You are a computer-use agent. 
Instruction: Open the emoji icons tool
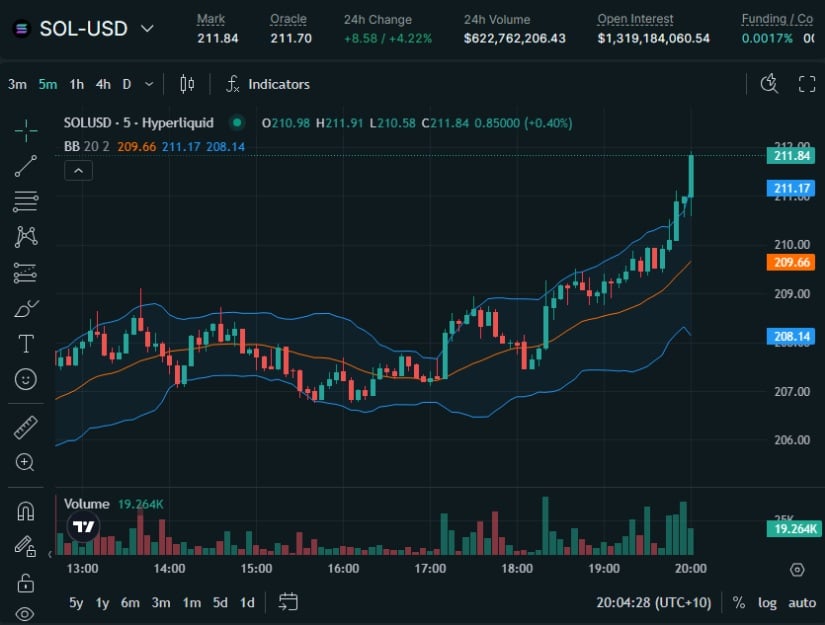26,379
